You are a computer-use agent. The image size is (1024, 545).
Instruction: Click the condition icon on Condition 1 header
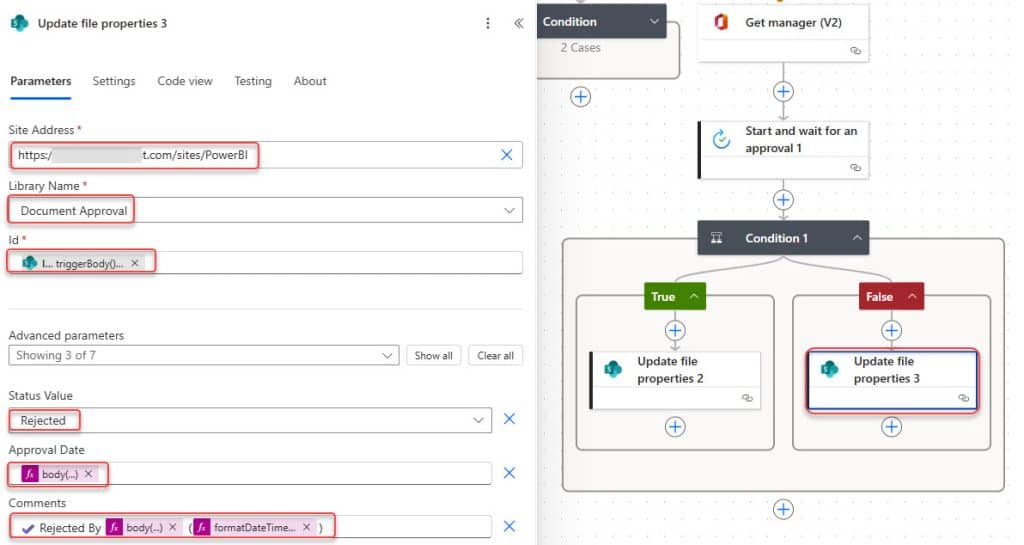click(x=716, y=238)
